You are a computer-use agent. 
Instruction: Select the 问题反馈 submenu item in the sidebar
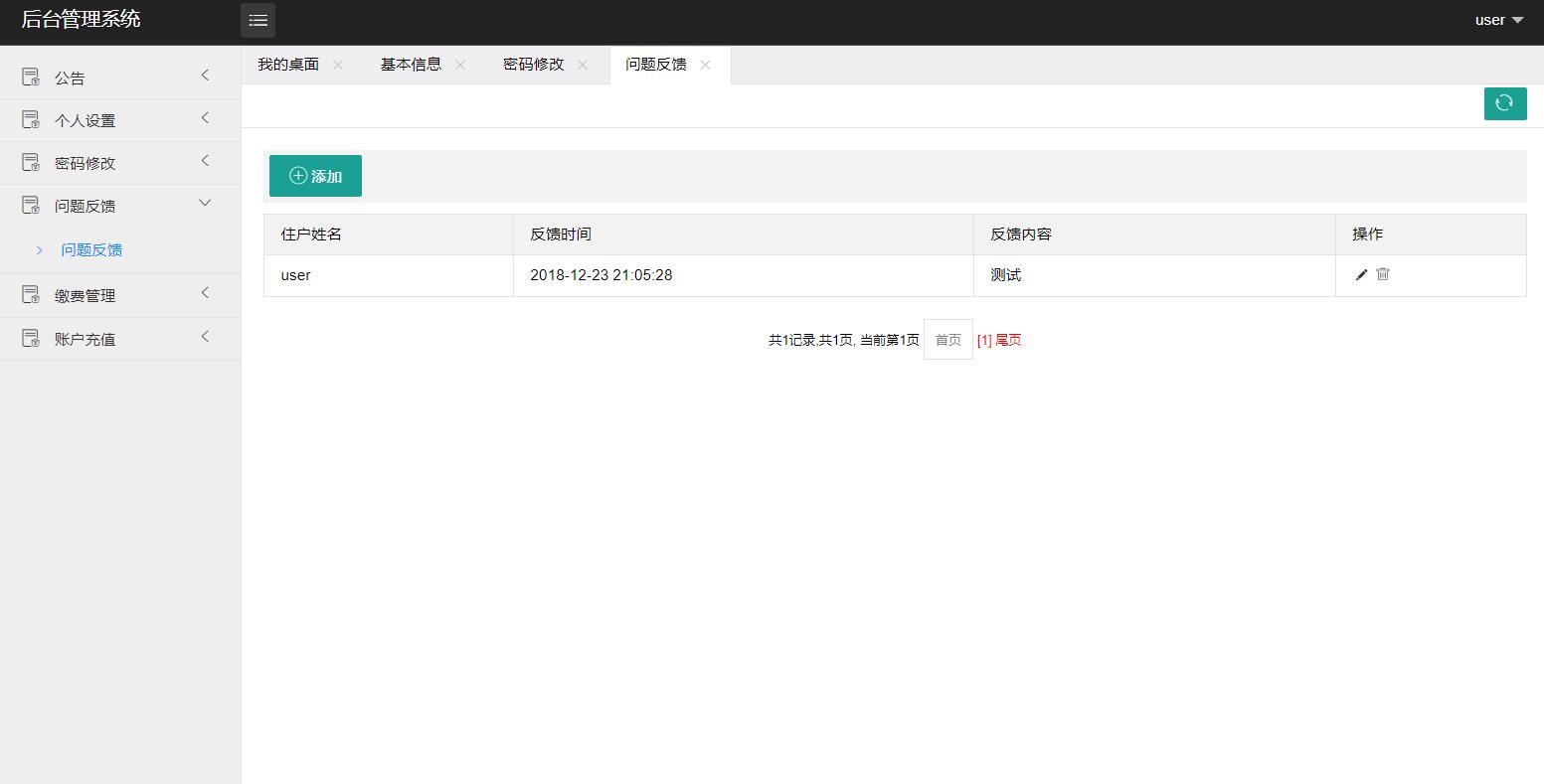[91, 249]
